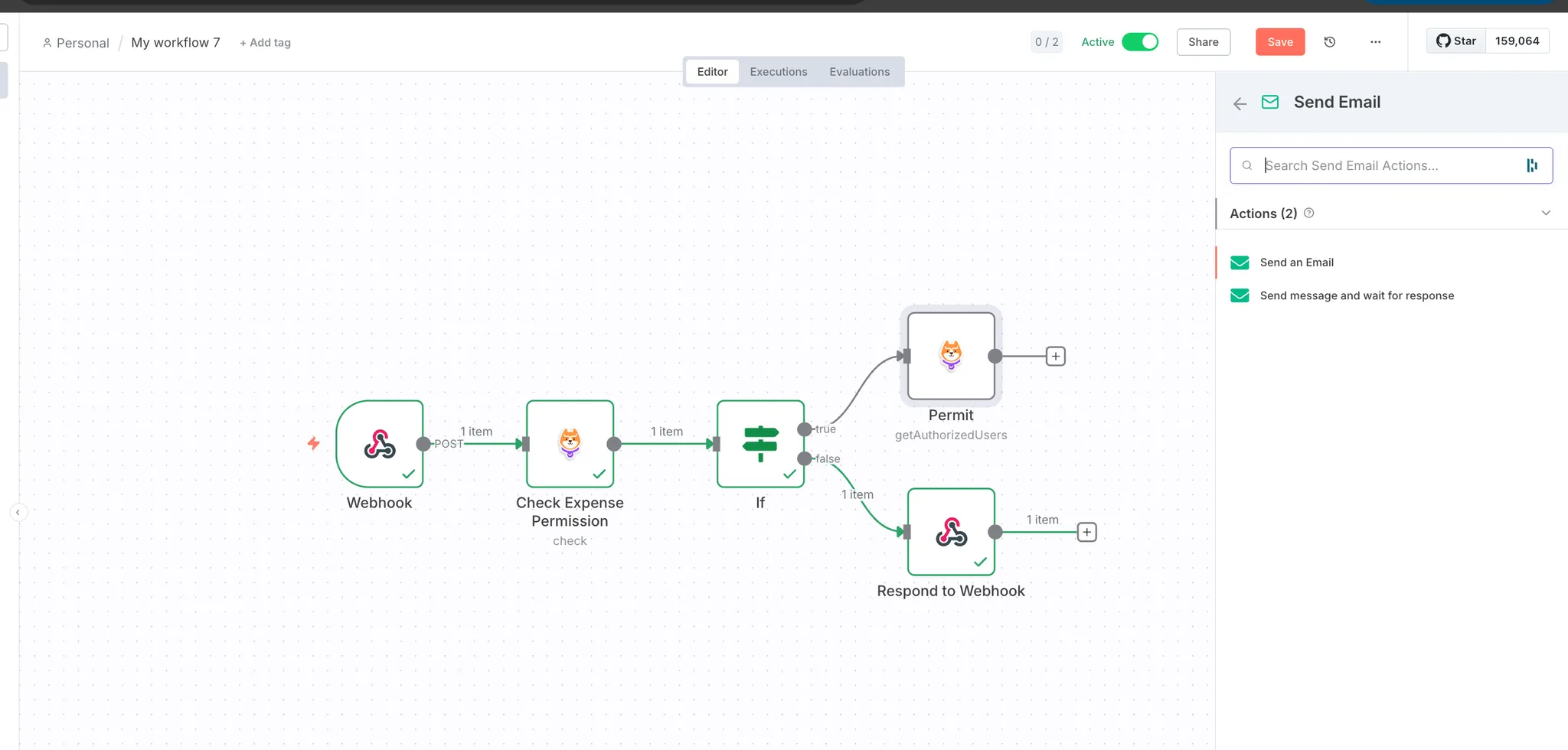Collapse the Actions (2) section
This screenshot has height=750, width=1568.
[1546, 214]
